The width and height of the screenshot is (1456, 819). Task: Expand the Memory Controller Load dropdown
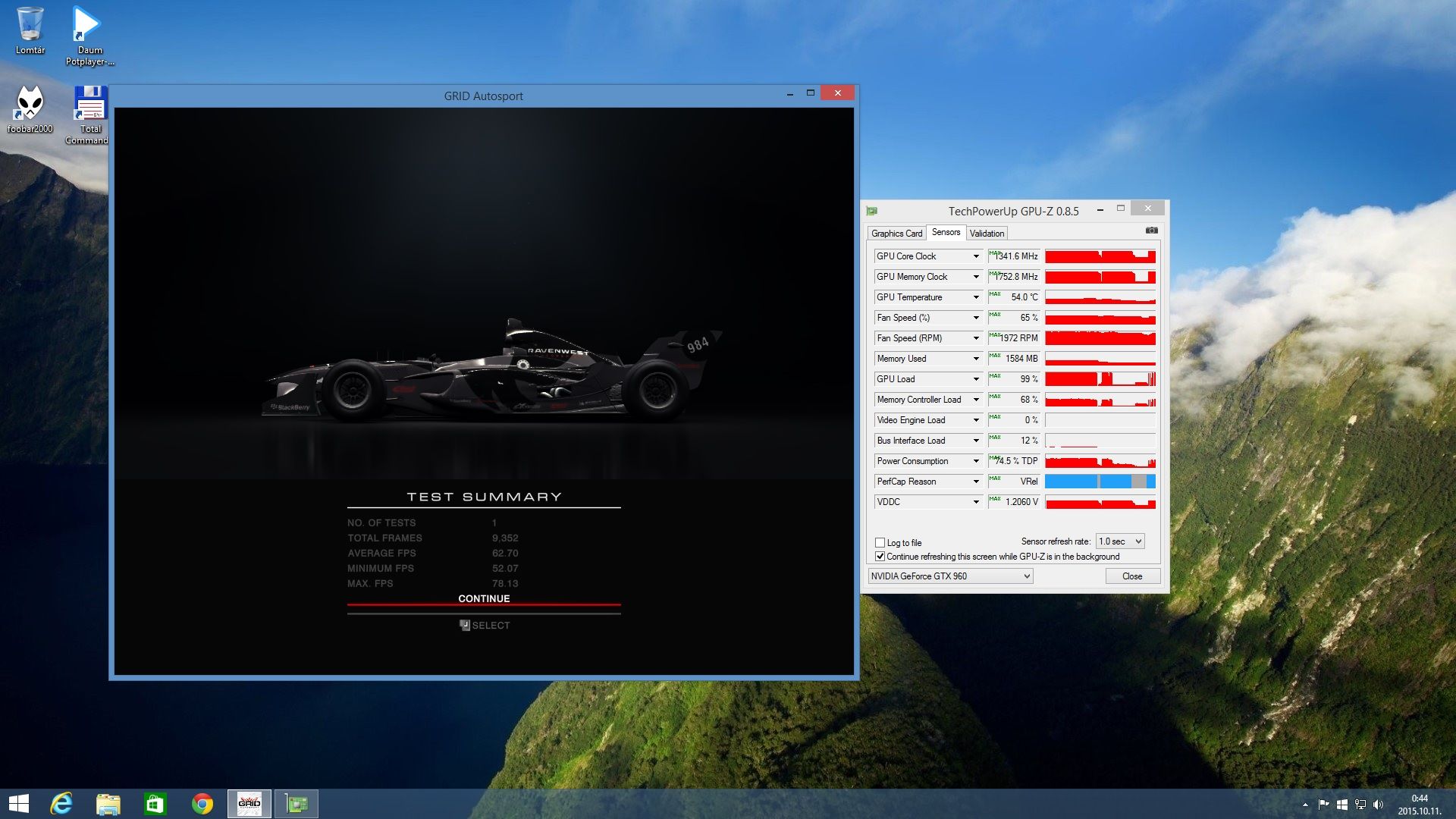[x=976, y=400]
